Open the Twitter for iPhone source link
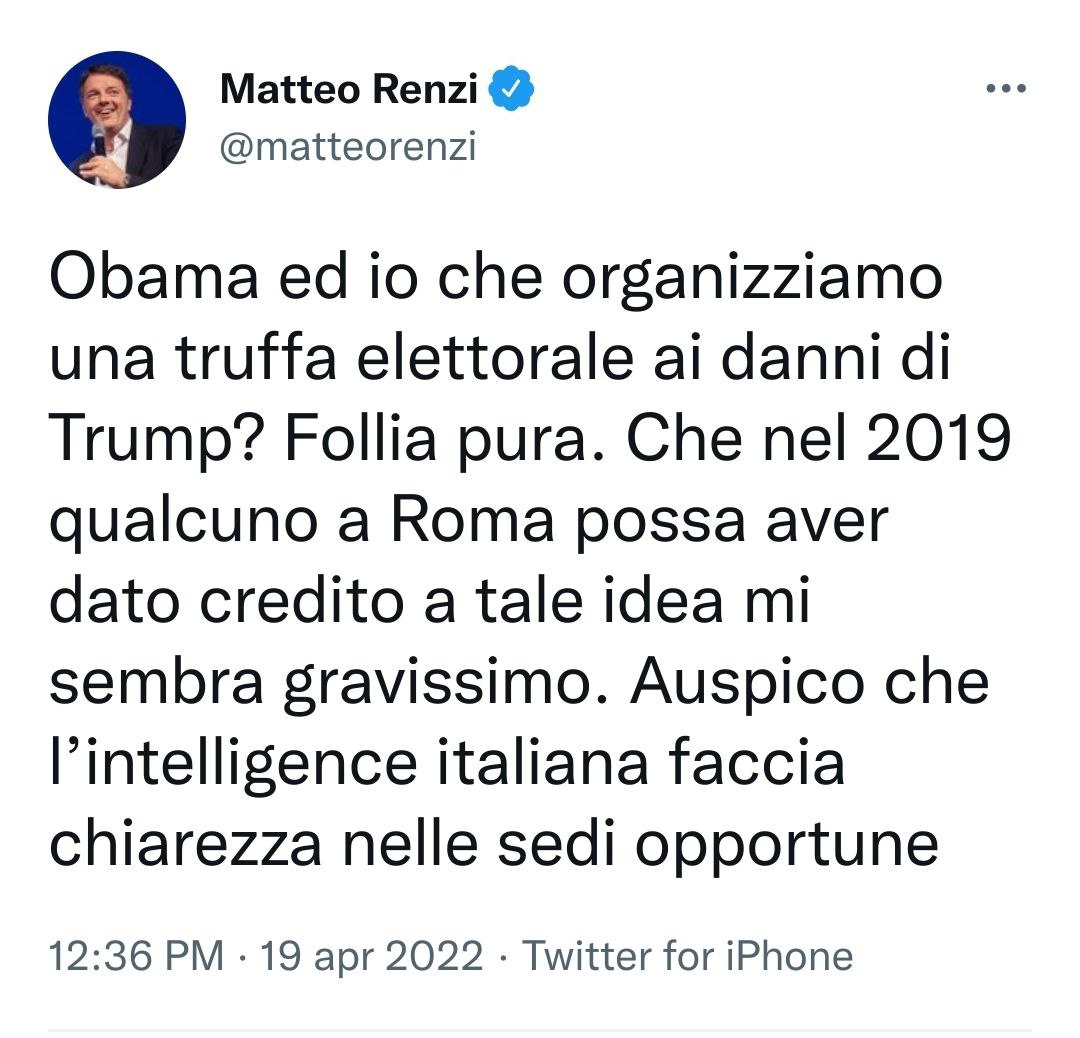 (x=688, y=956)
